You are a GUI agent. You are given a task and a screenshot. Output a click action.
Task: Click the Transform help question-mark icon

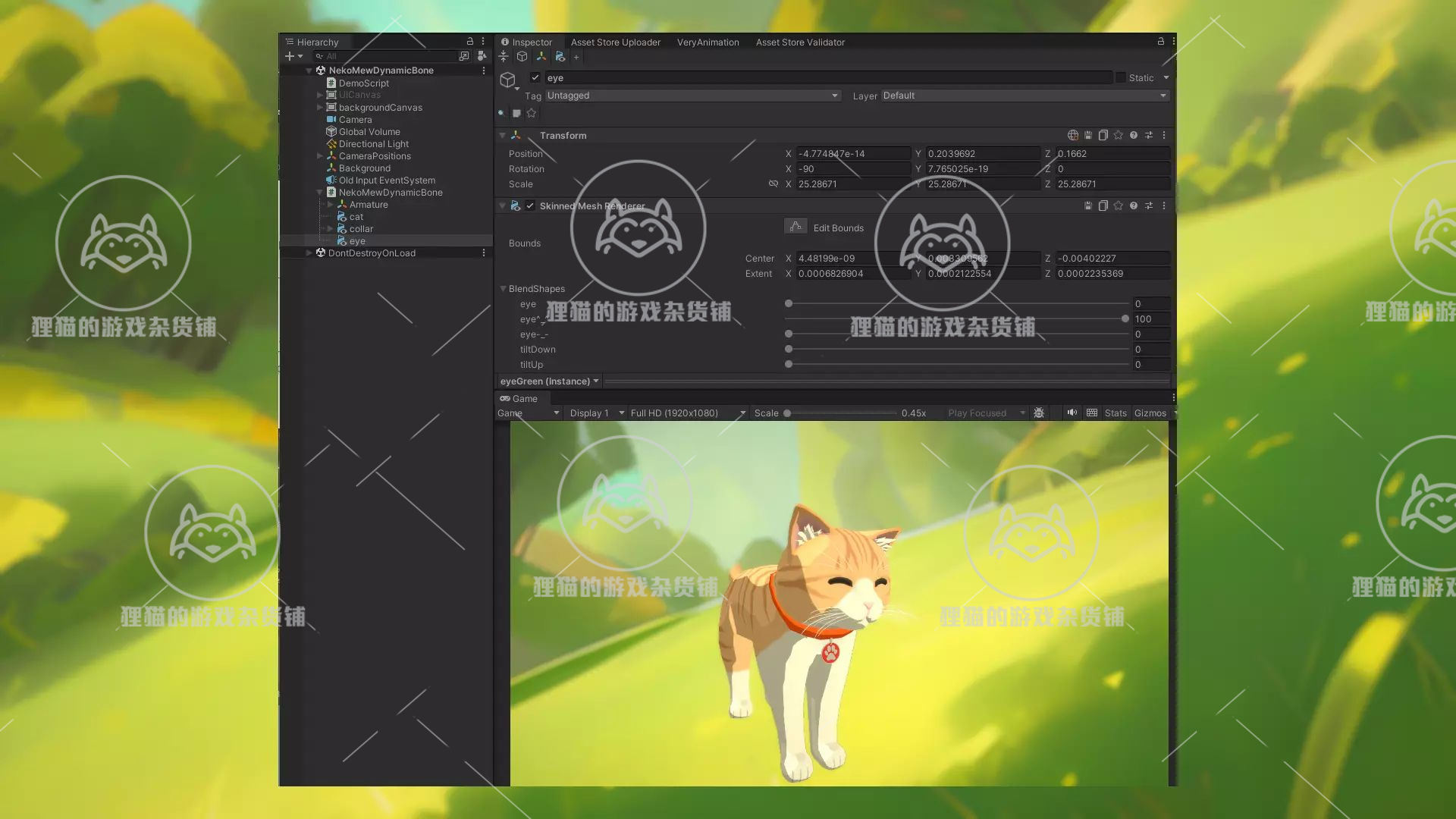[x=1134, y=135]
